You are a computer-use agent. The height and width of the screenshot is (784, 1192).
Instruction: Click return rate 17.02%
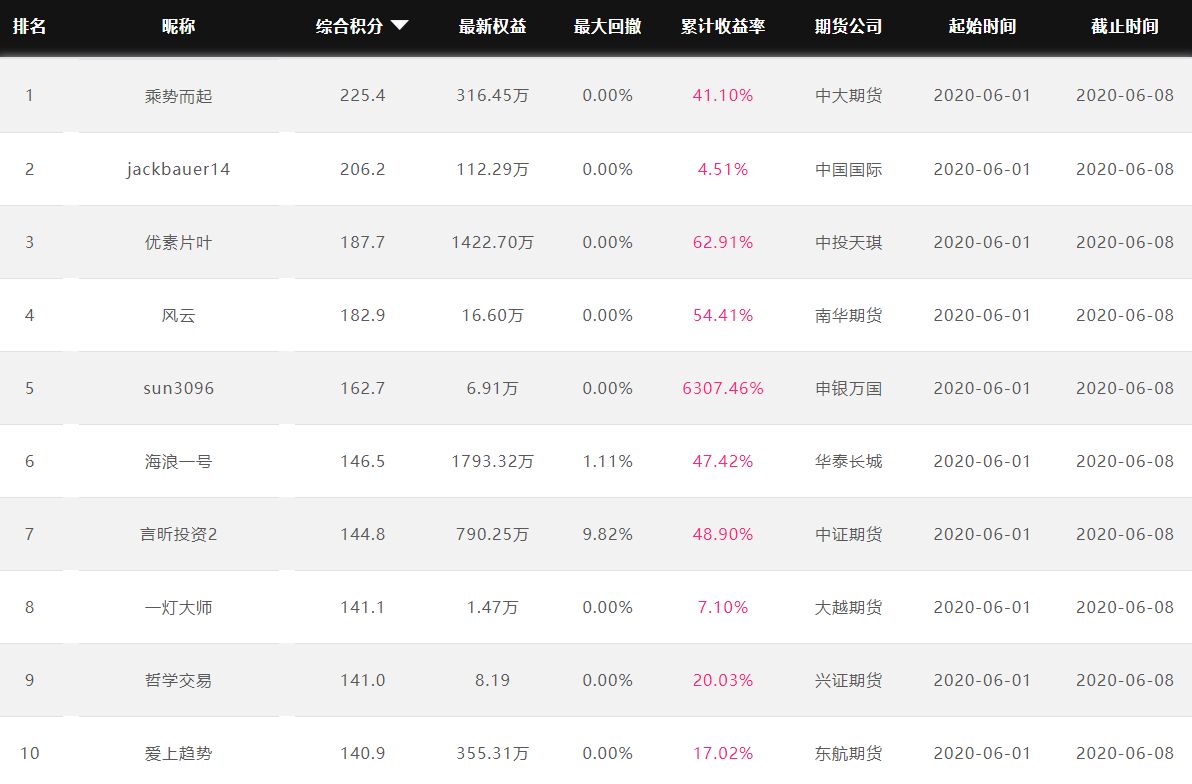[x=723, y=753]
